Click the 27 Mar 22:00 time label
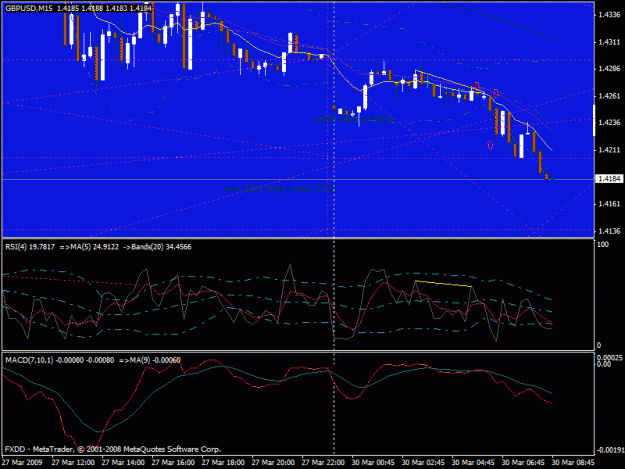Viewport: 625px width, 469px height. (x=323, y=463)
